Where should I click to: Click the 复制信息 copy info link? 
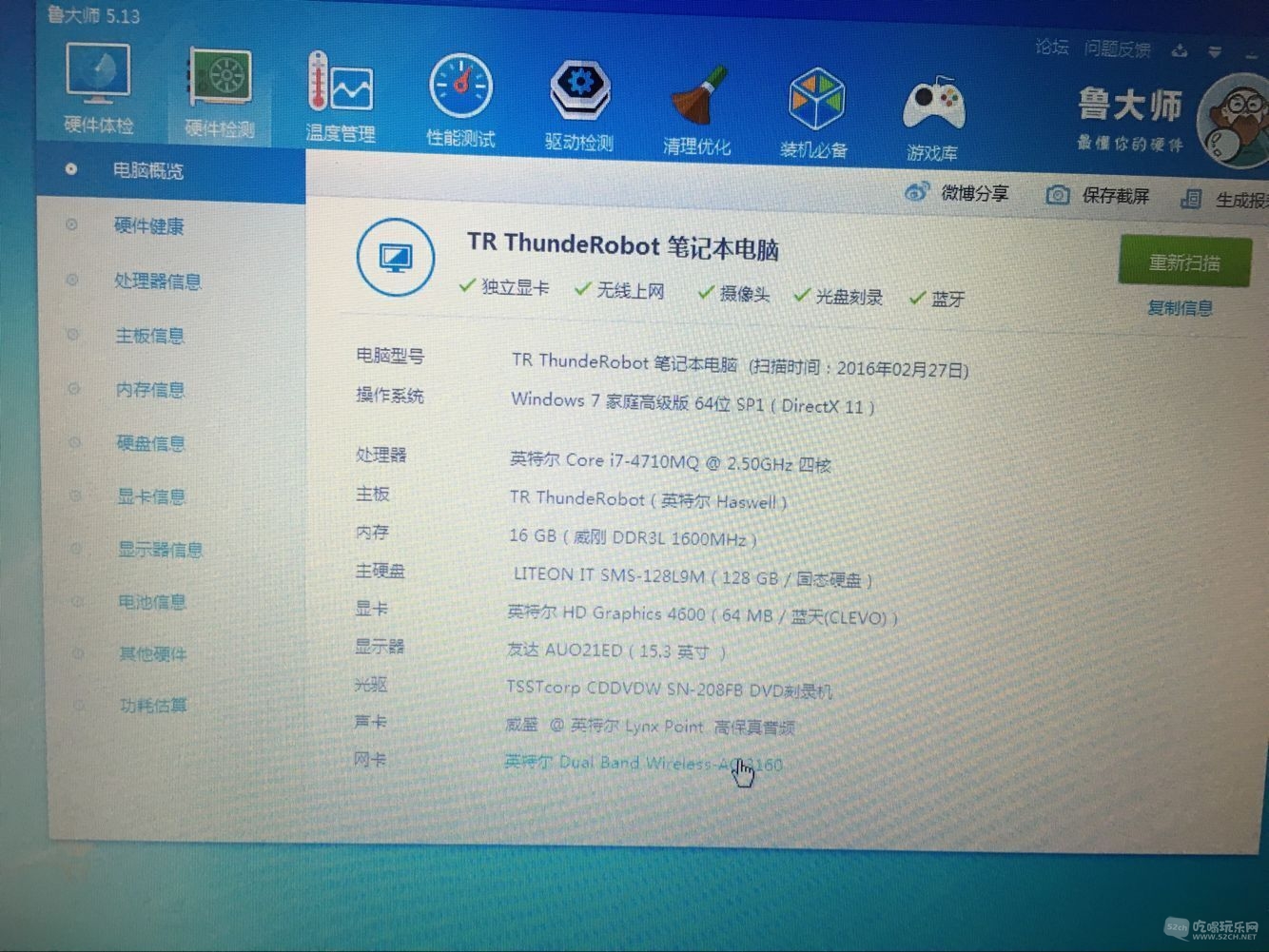pos(1180,308)
